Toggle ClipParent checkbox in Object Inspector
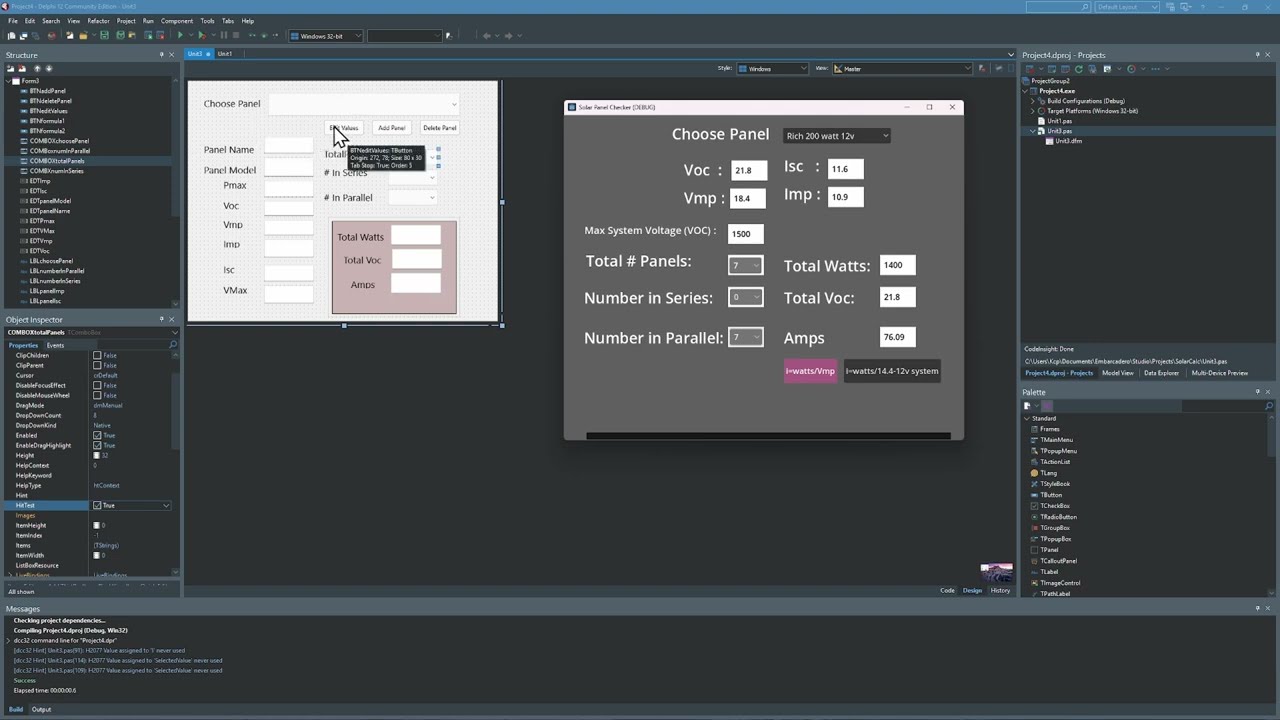The height and width of the screenshot is (720, 1280). click(97, 365)
